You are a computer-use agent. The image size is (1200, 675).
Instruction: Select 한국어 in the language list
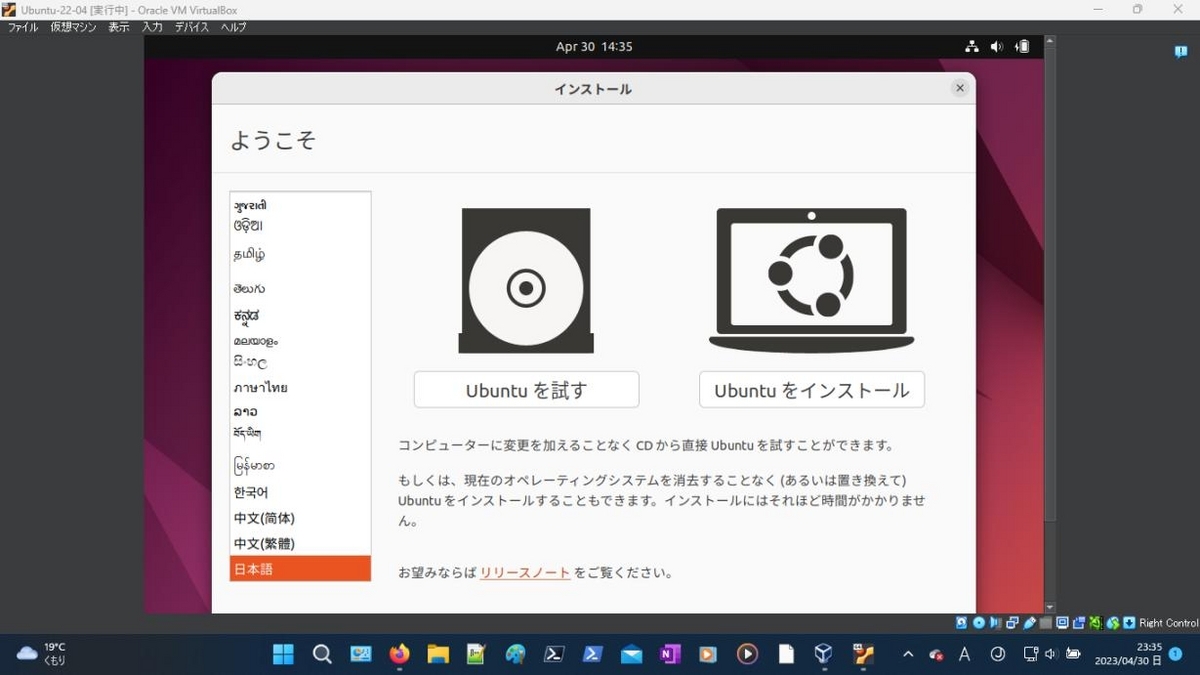(x=300, y=492)
